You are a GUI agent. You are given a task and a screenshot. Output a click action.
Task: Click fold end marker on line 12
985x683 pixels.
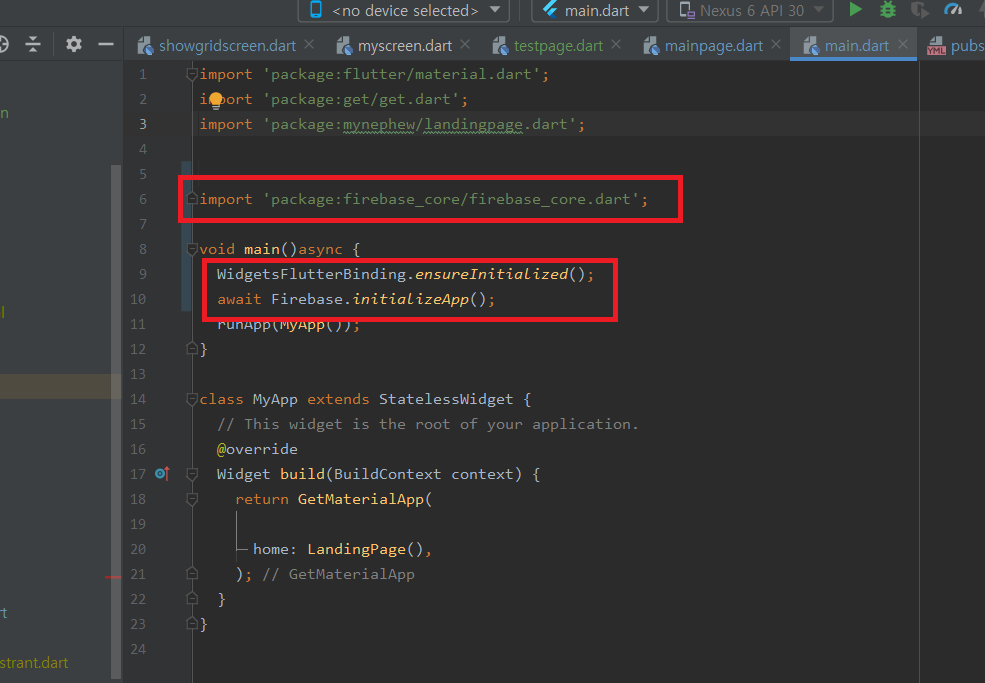point(192,349)
